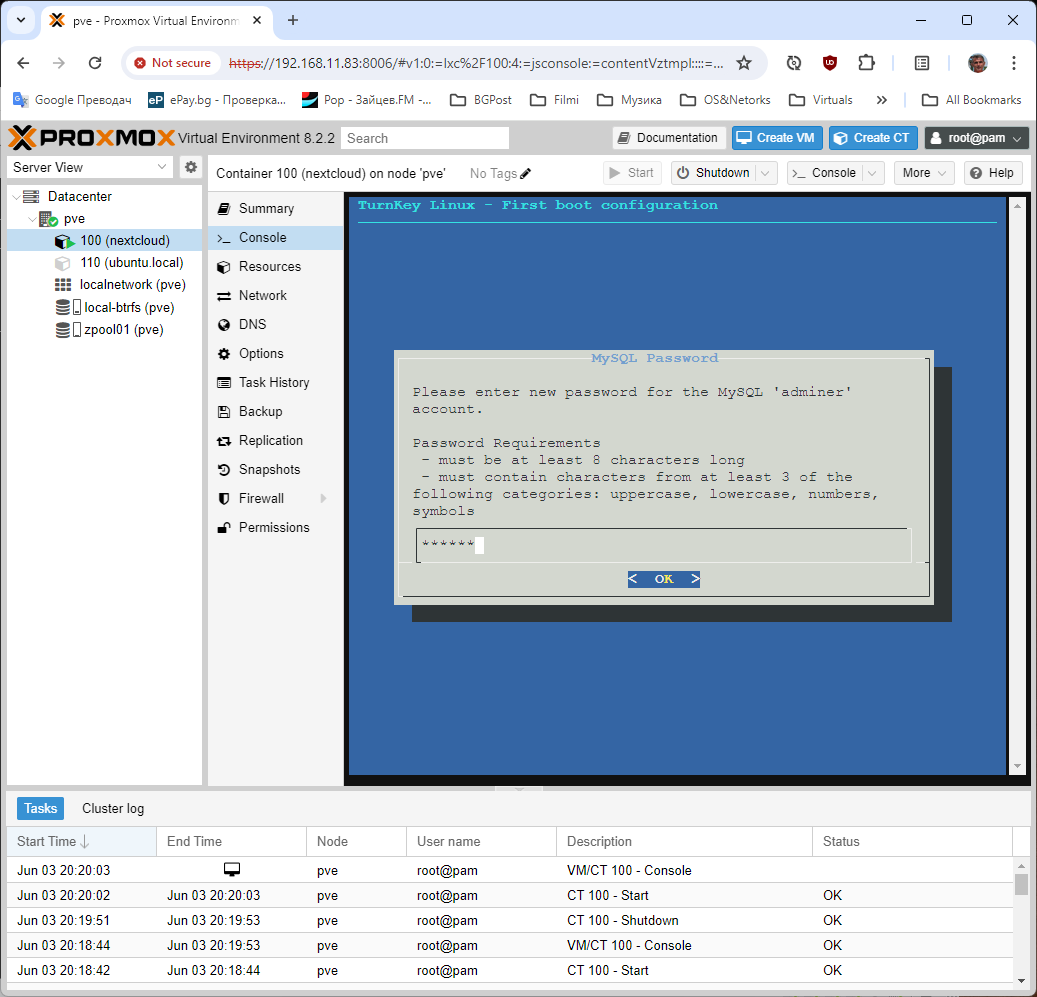This screenshot has width=1037, height=997.
Task: Open the OS&Netorks bookmark folder
Action: [726, 100]
